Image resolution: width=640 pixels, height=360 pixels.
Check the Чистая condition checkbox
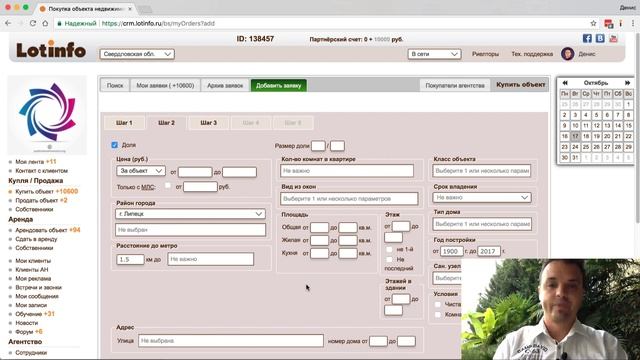pyautogui.click(x=438, y=304)
